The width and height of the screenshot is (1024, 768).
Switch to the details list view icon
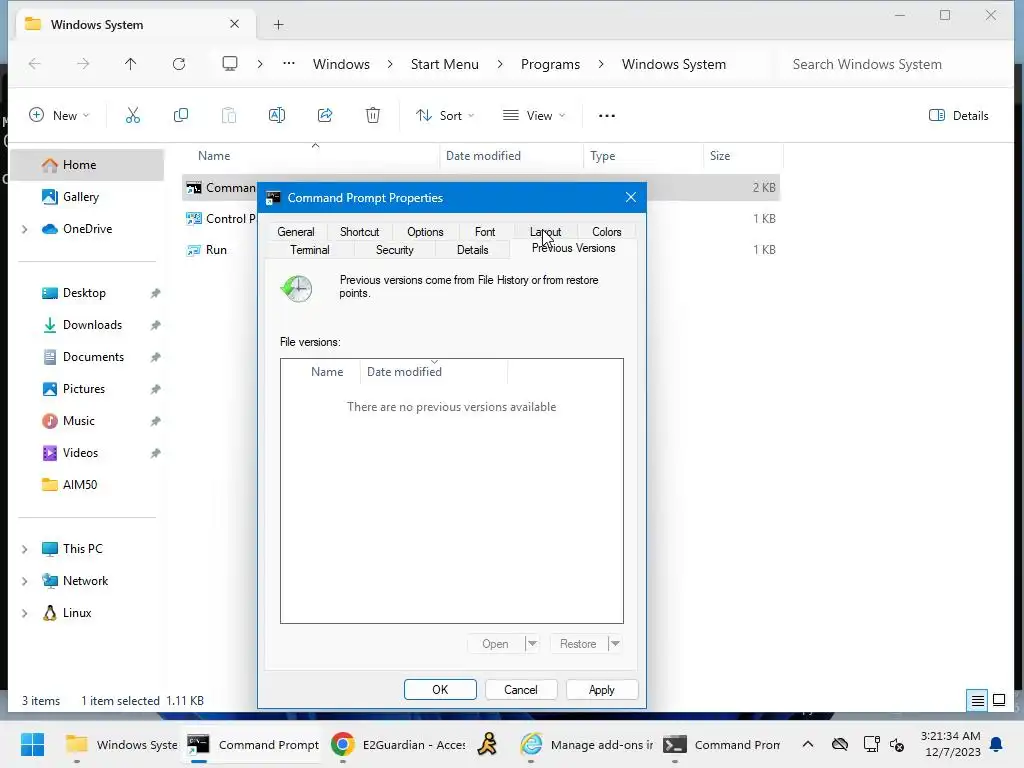(978, 701)
